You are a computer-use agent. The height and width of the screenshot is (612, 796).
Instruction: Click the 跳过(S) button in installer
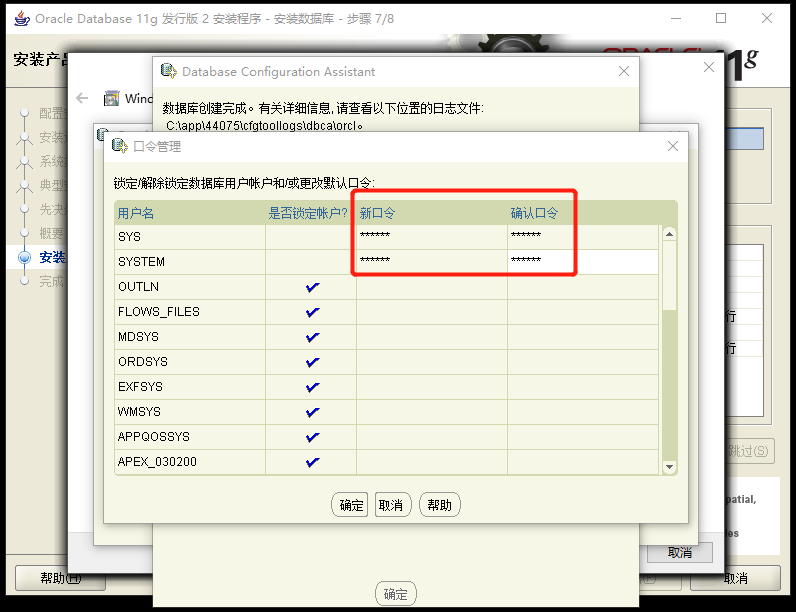[x=748, y=451]
